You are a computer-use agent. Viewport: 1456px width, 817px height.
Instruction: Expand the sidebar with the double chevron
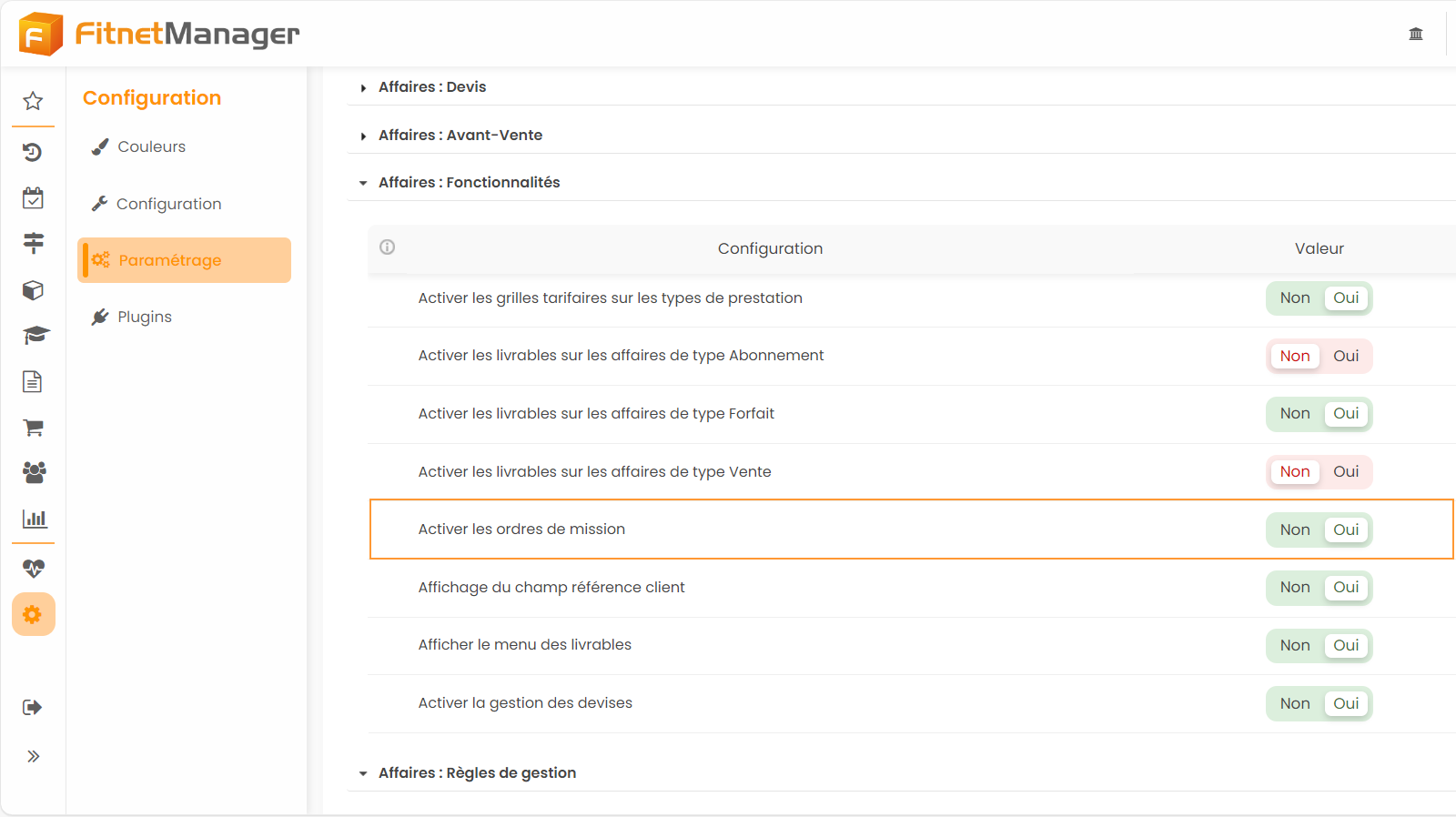[x=34, y=756]
